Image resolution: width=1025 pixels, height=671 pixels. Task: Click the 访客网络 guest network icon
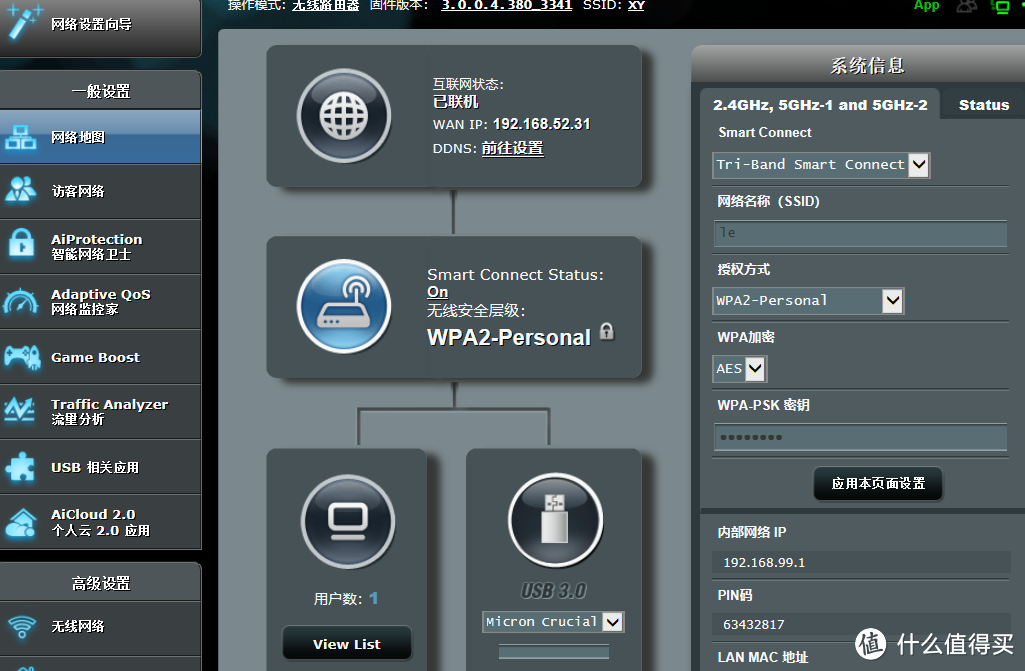coord(20,190)
